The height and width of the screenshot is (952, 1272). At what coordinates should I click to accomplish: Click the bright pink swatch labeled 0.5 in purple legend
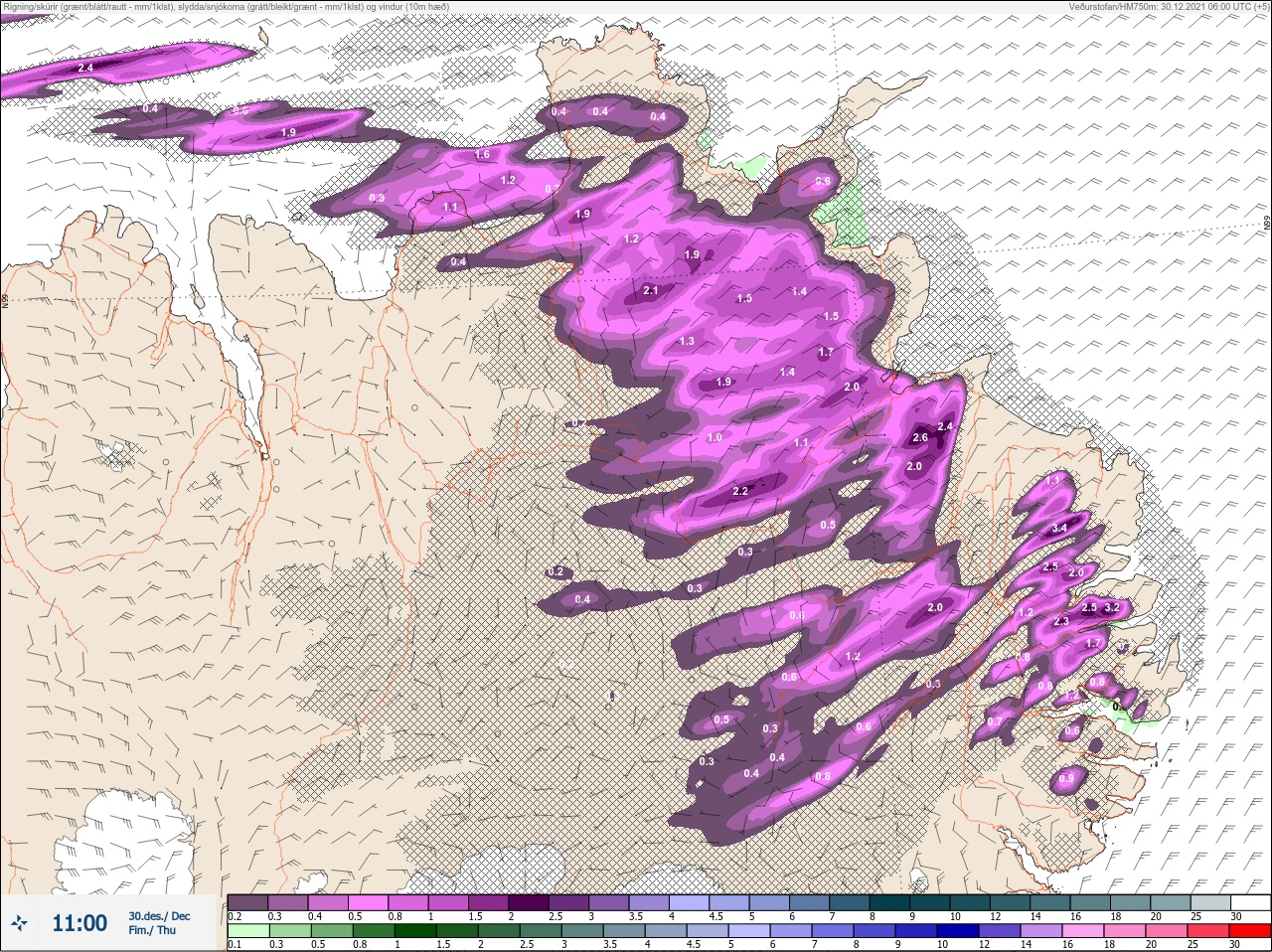tap(369, 902)
